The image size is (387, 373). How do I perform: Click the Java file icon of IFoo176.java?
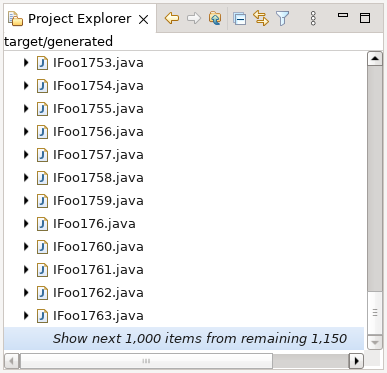click(42, 224)
